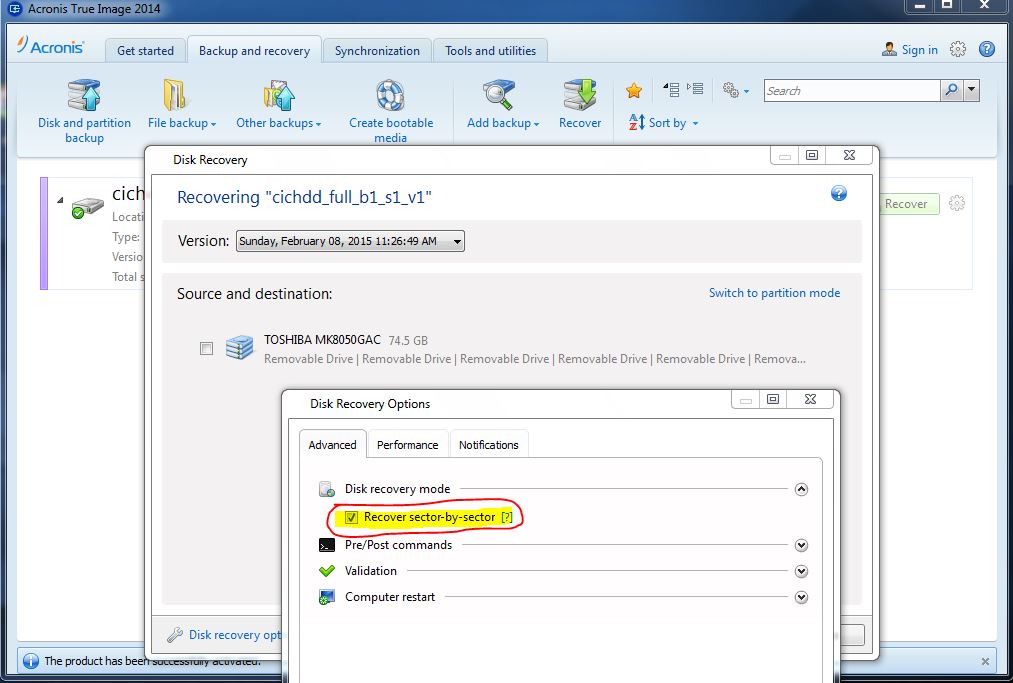The height and width of the screenshot is (683, 1013).
Task: Toggle Recover sector-by-sector checkbox
Action: pos(351,517)
